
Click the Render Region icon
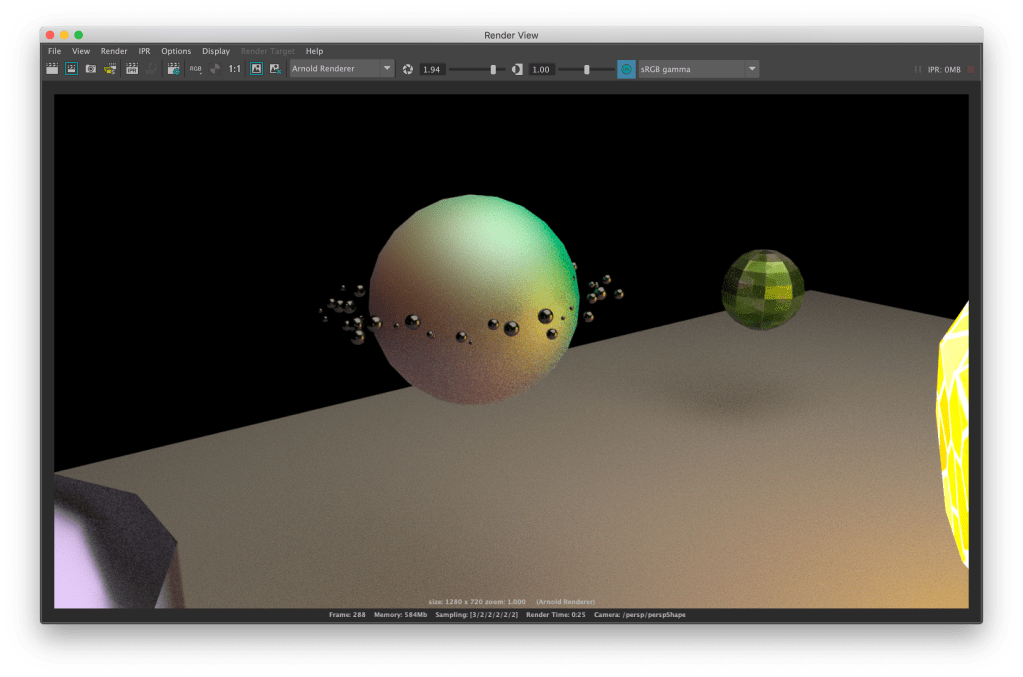click(x=72, y=69)
